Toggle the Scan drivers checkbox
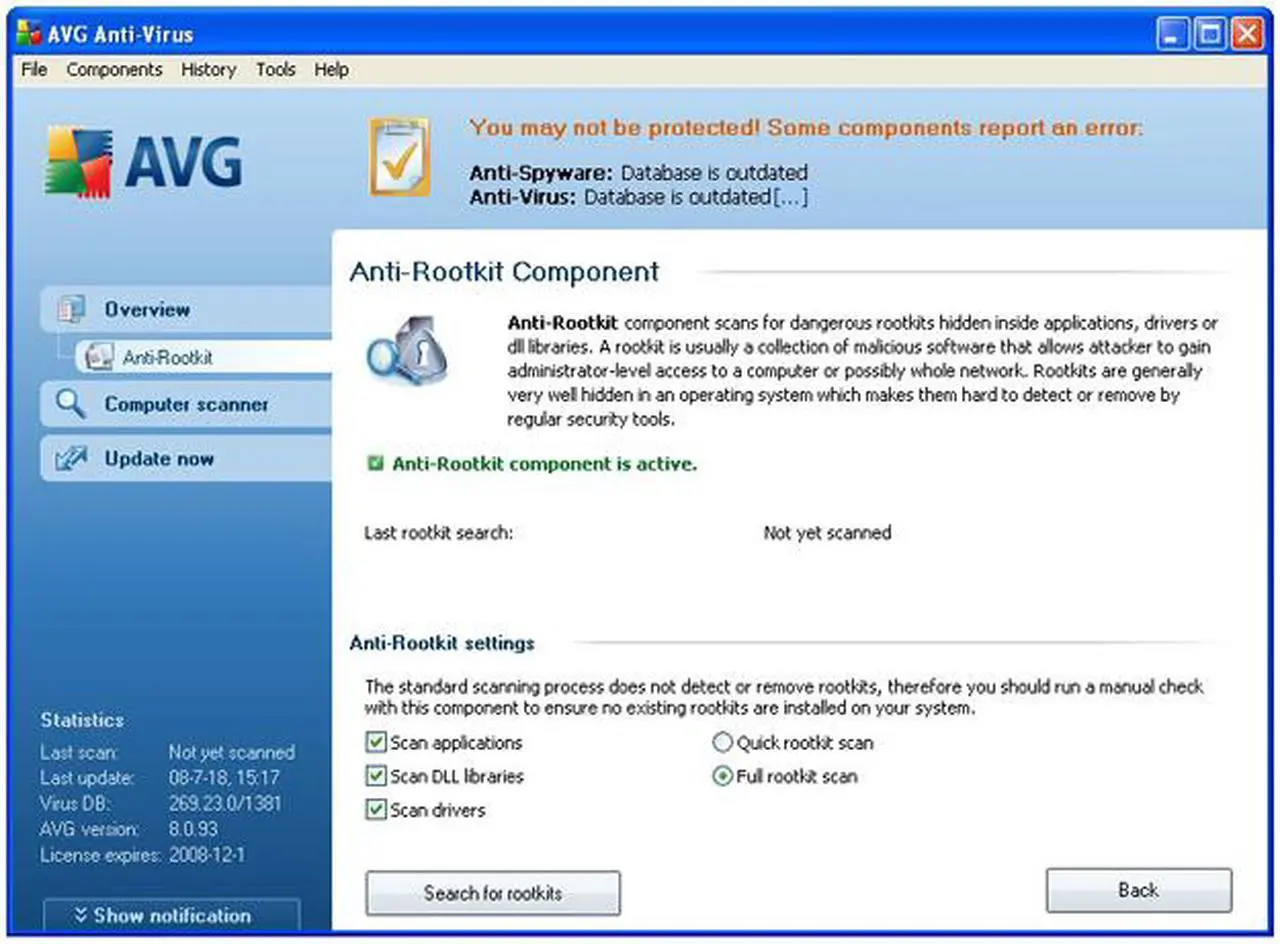Screen dimensions: 1280x944 coord(376,810)
